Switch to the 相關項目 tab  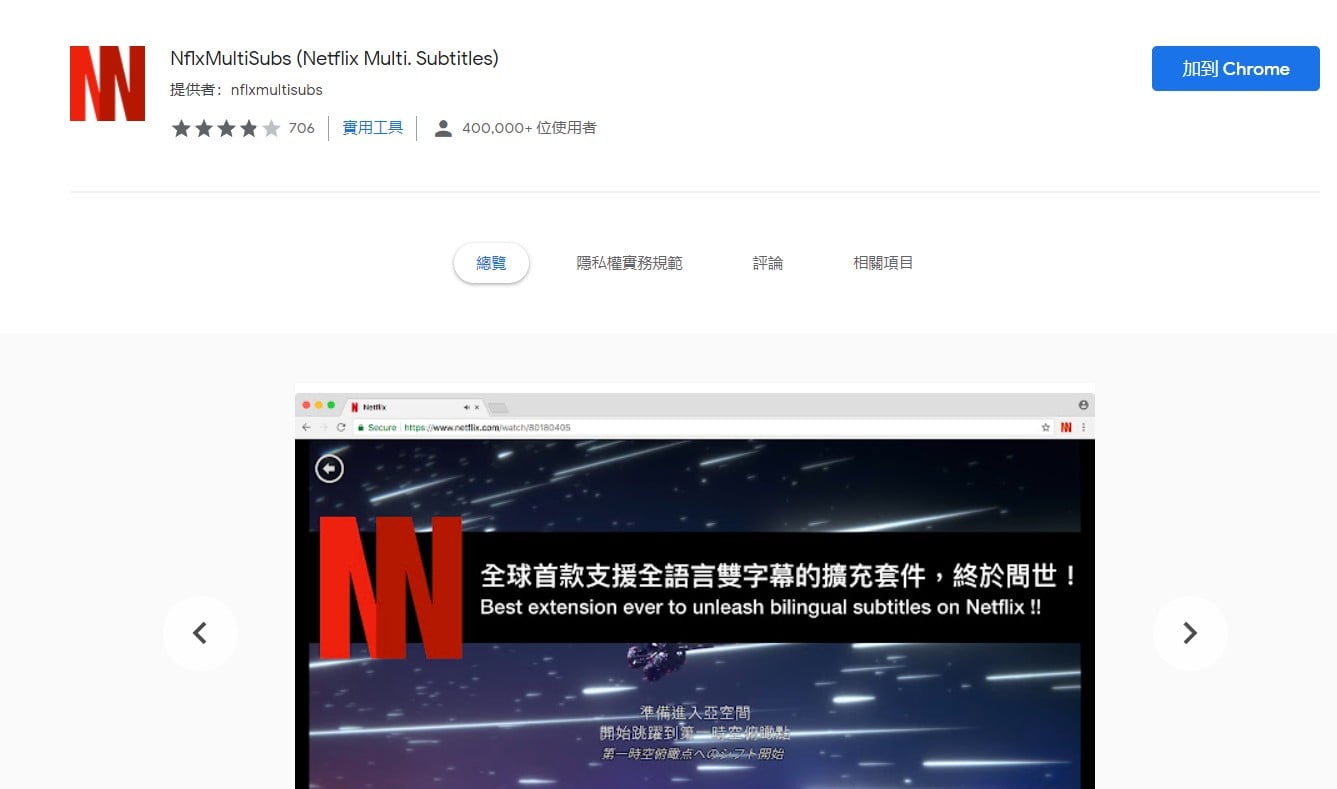point(883,263)
